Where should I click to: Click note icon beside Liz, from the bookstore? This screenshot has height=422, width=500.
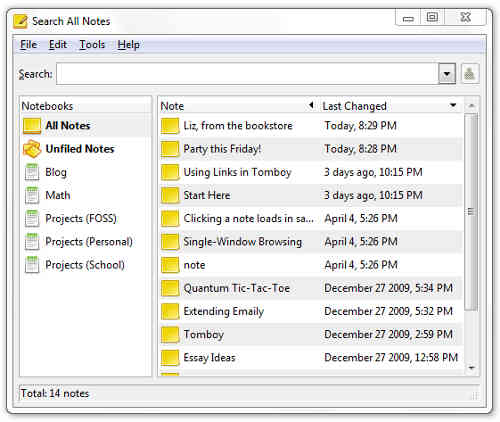pyautogui.click(x=170, y=126)
